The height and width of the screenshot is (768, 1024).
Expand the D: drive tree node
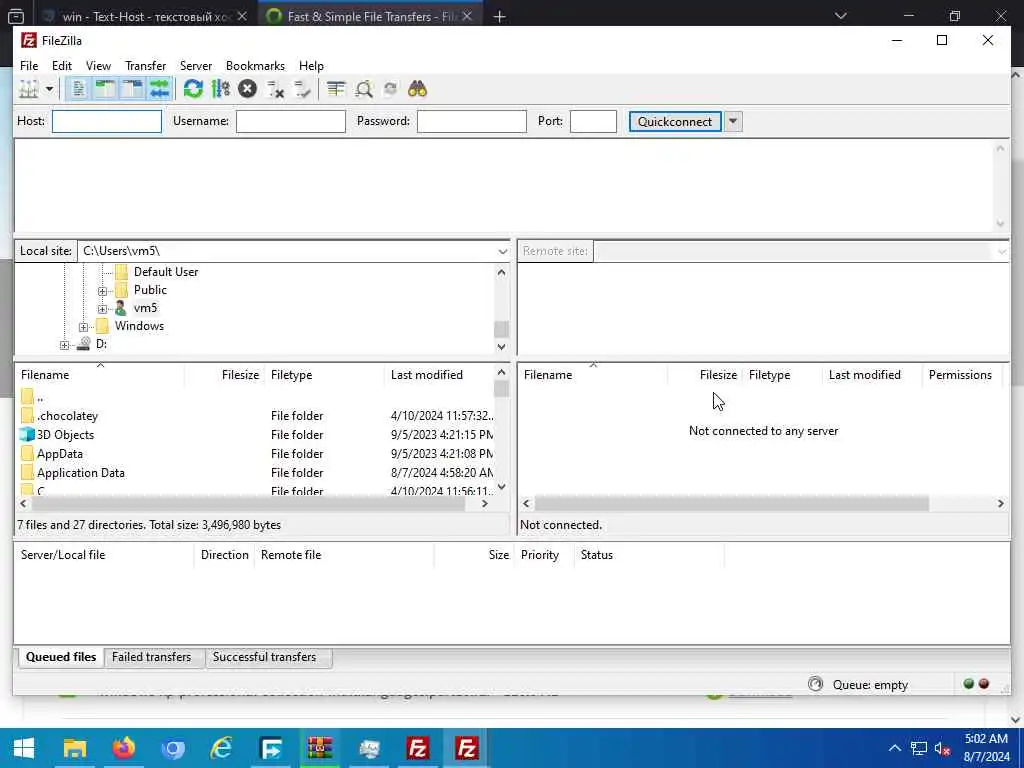64,345
